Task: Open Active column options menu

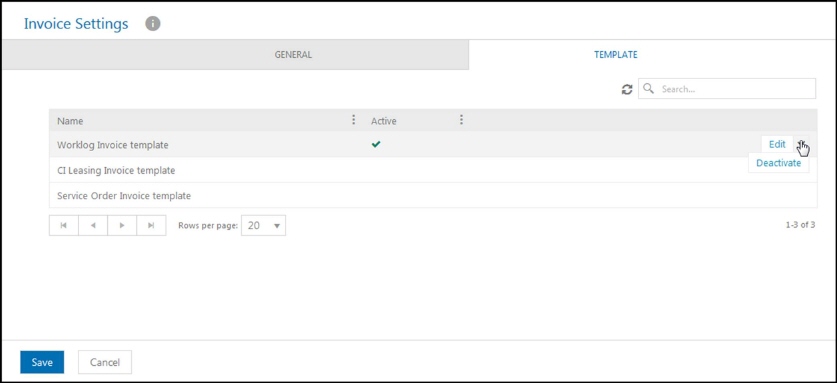Action: pos(461,120)
